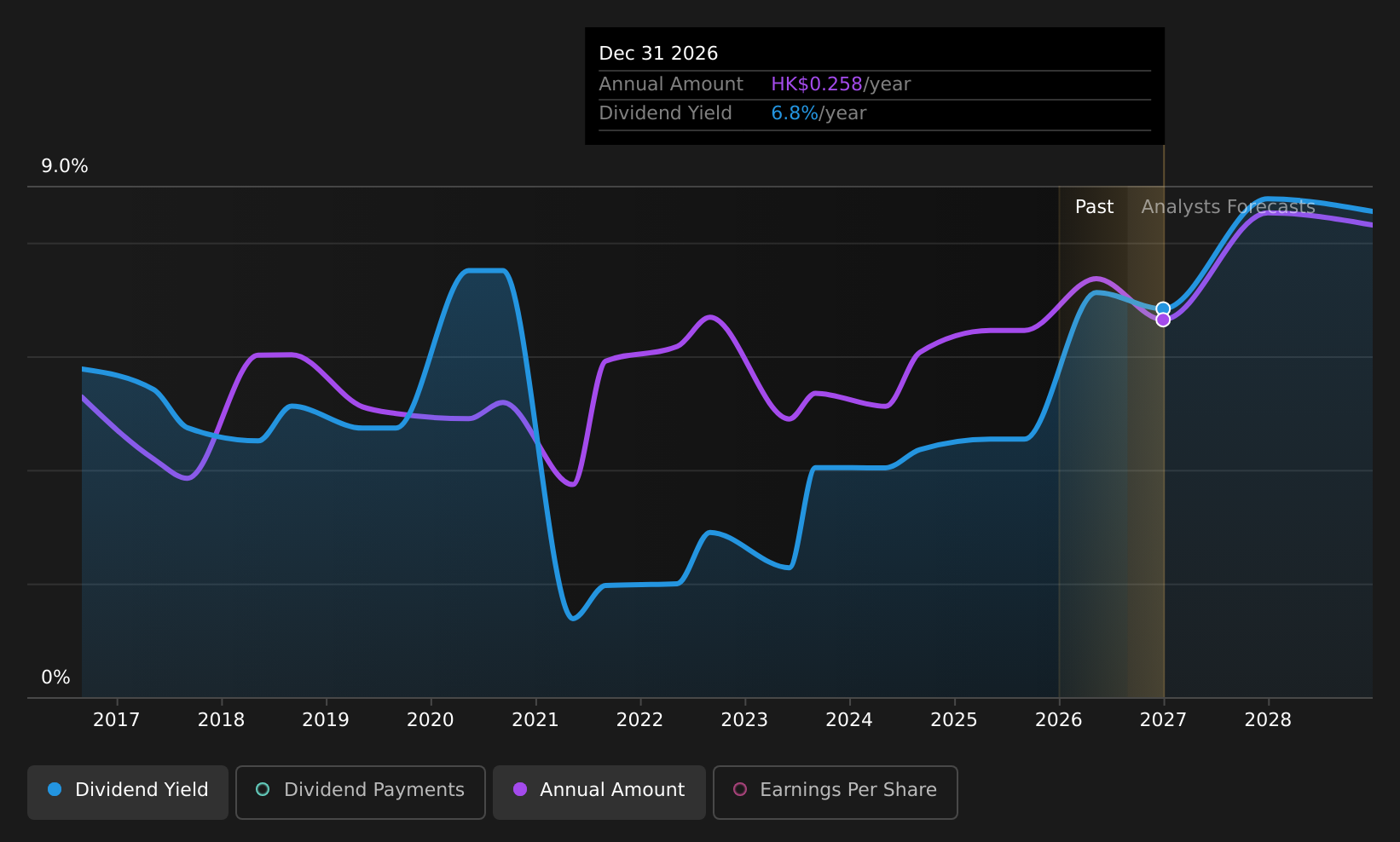Click the Dec 31 2026 tooltip date
Screen dimensions: 1400x842
point(658,54)
